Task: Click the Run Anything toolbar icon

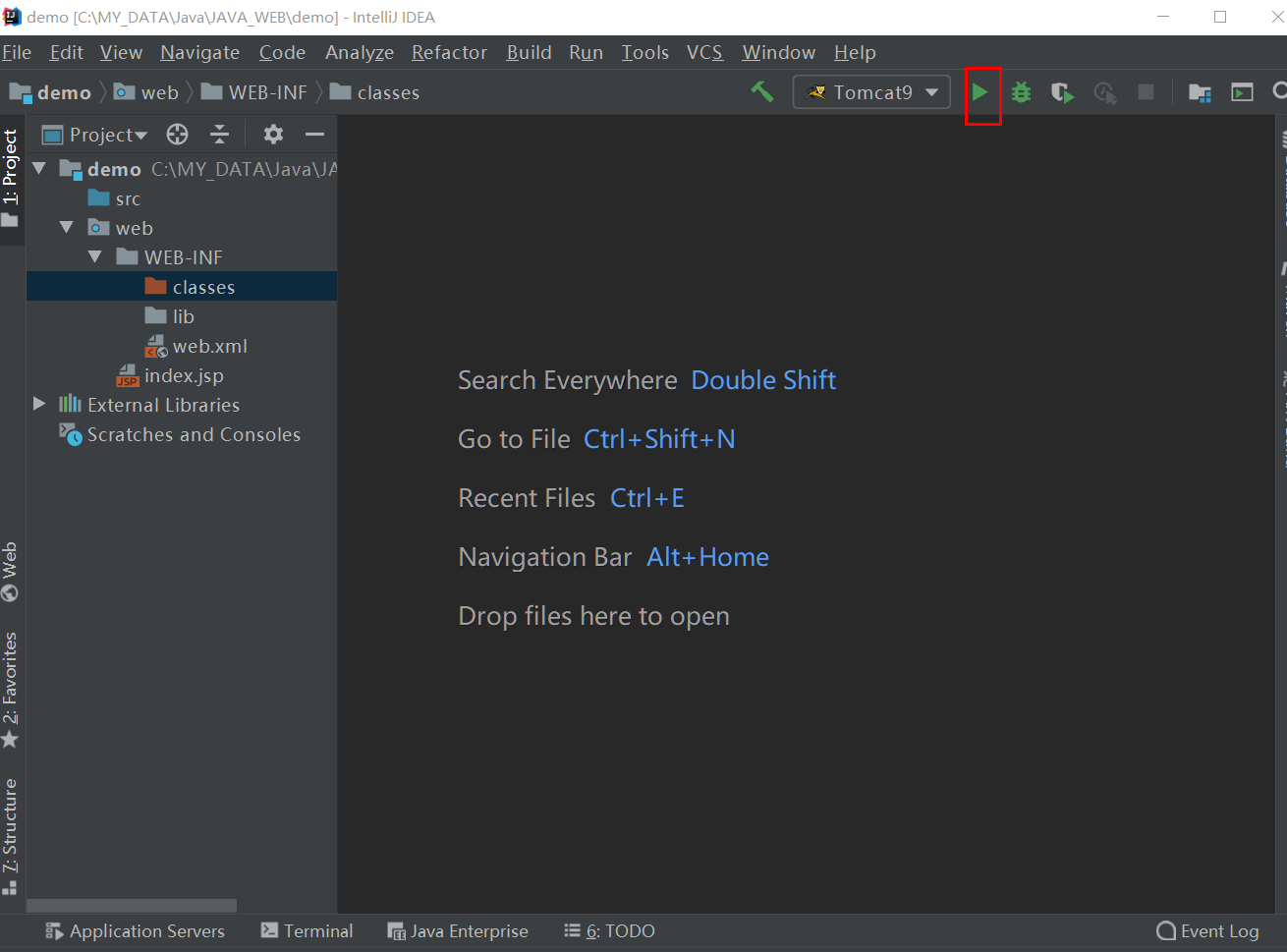Action: click(1243, 92)
